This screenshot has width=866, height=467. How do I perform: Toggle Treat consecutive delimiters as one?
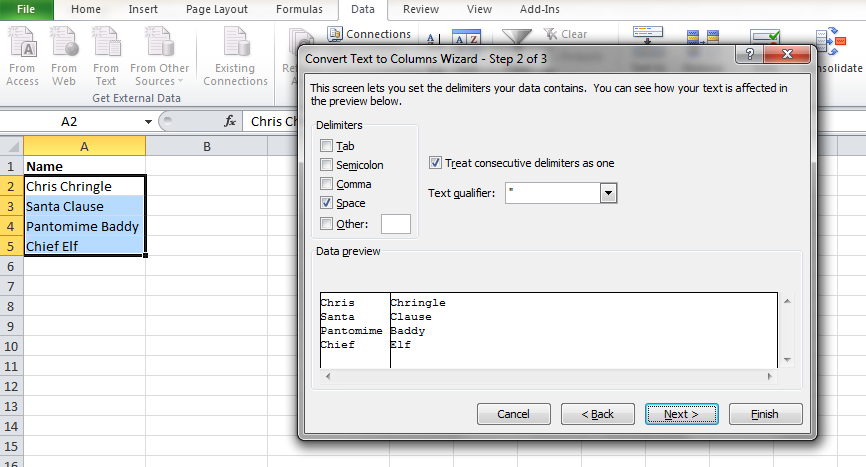point(436,163)
